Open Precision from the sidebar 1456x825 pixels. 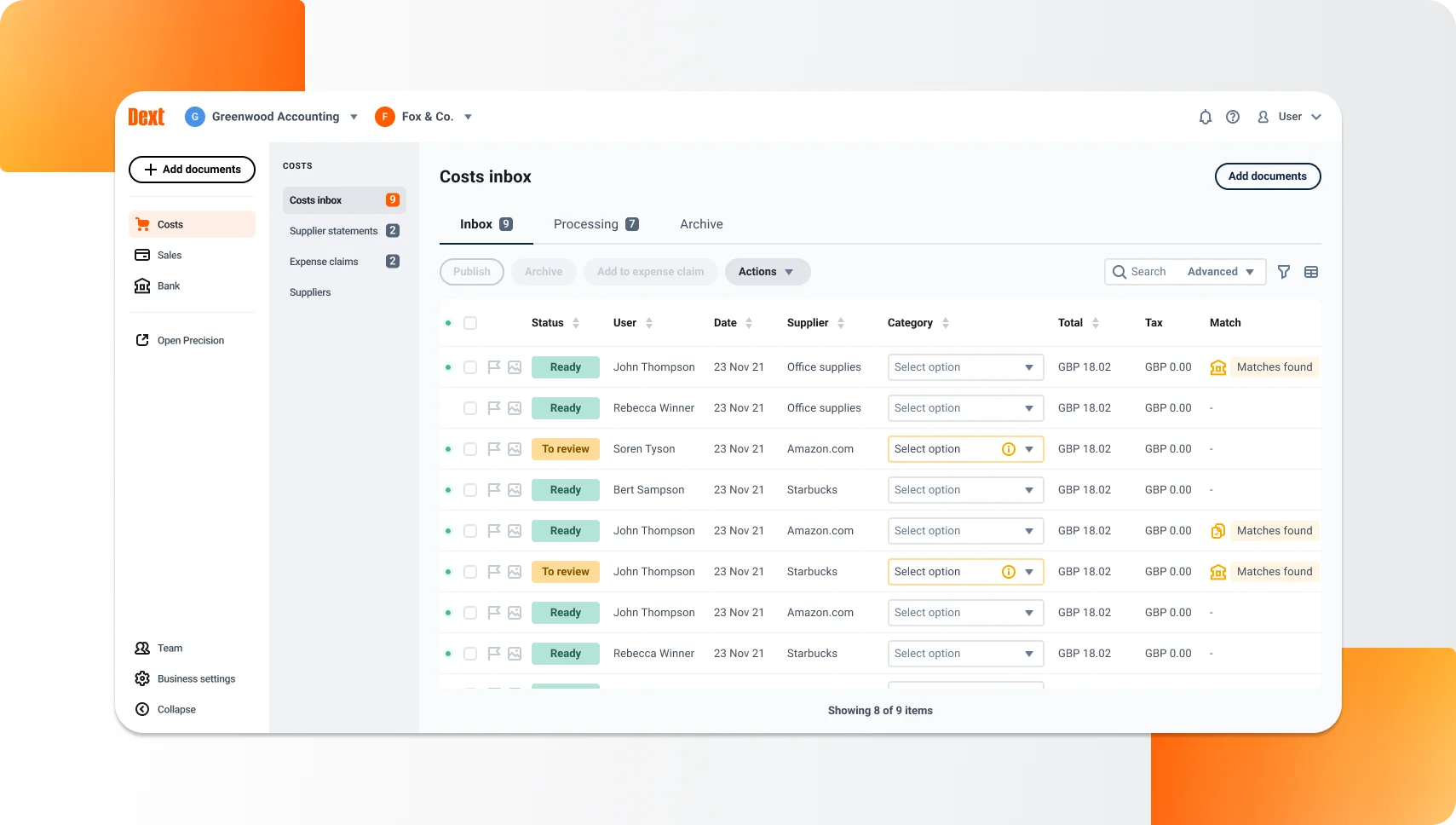(190, 340)
